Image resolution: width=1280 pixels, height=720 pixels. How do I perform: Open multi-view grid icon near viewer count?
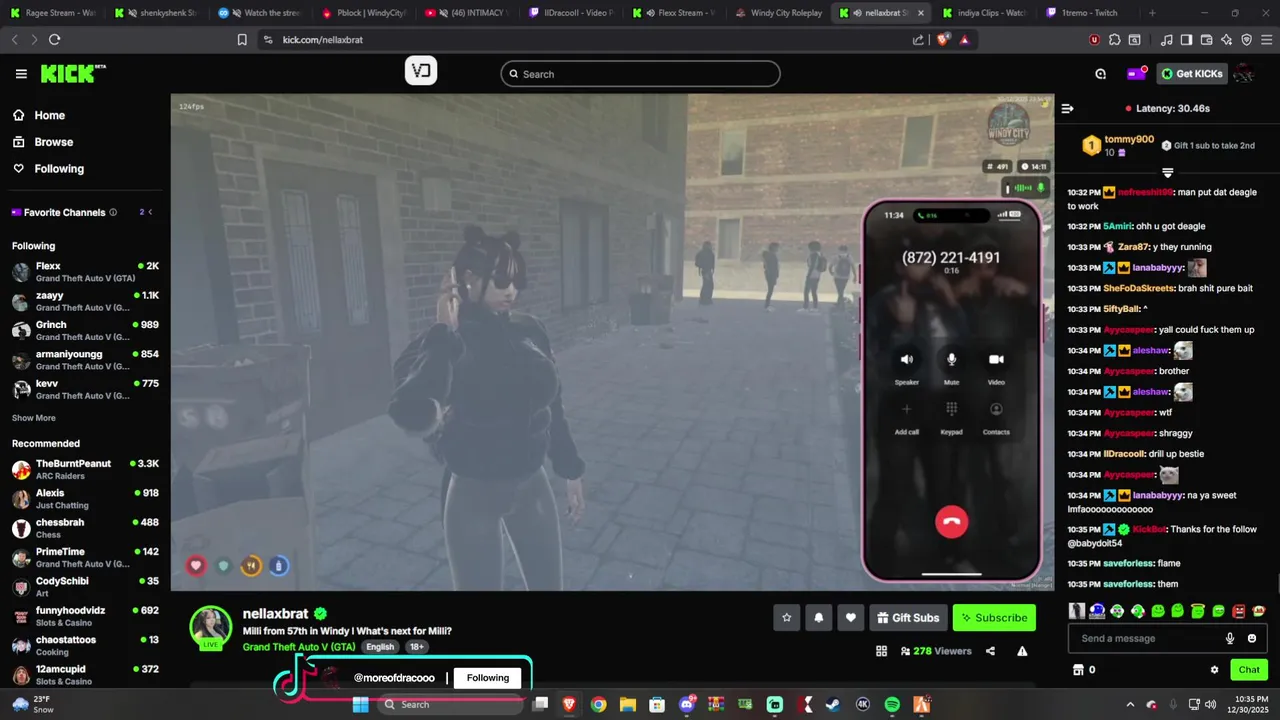881,651
